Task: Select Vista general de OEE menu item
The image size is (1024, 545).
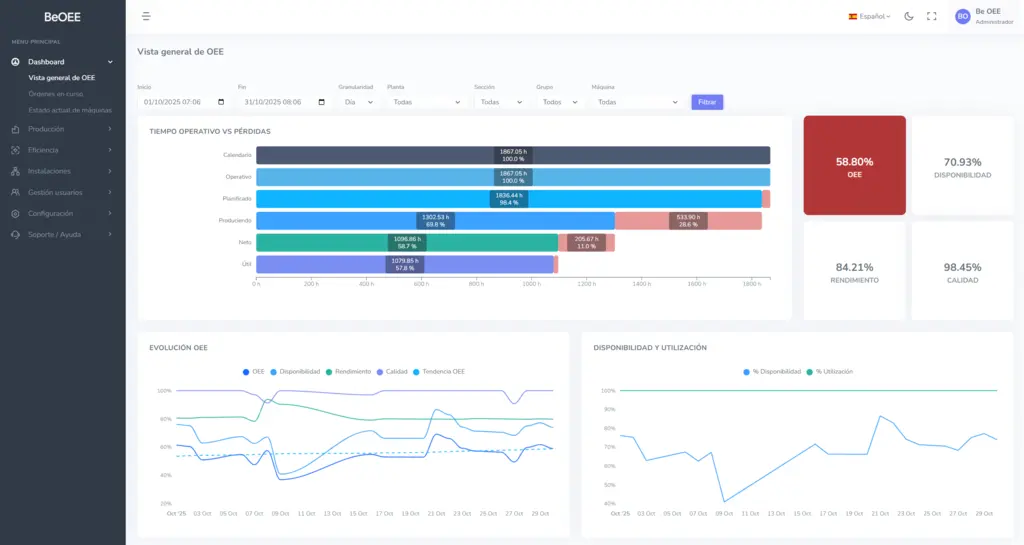Action: tap(61, 78)
